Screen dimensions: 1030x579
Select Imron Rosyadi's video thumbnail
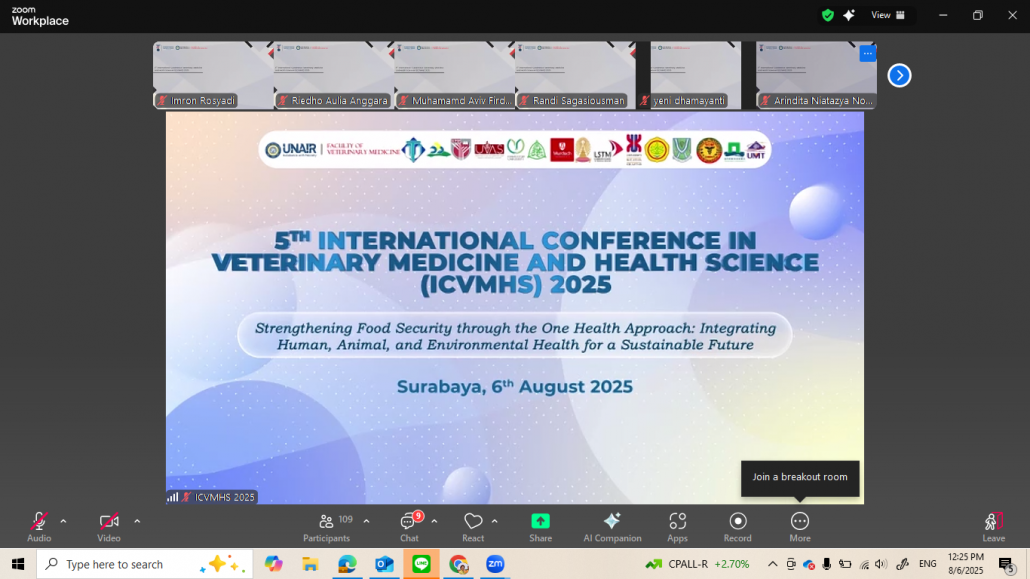(213, 76)
